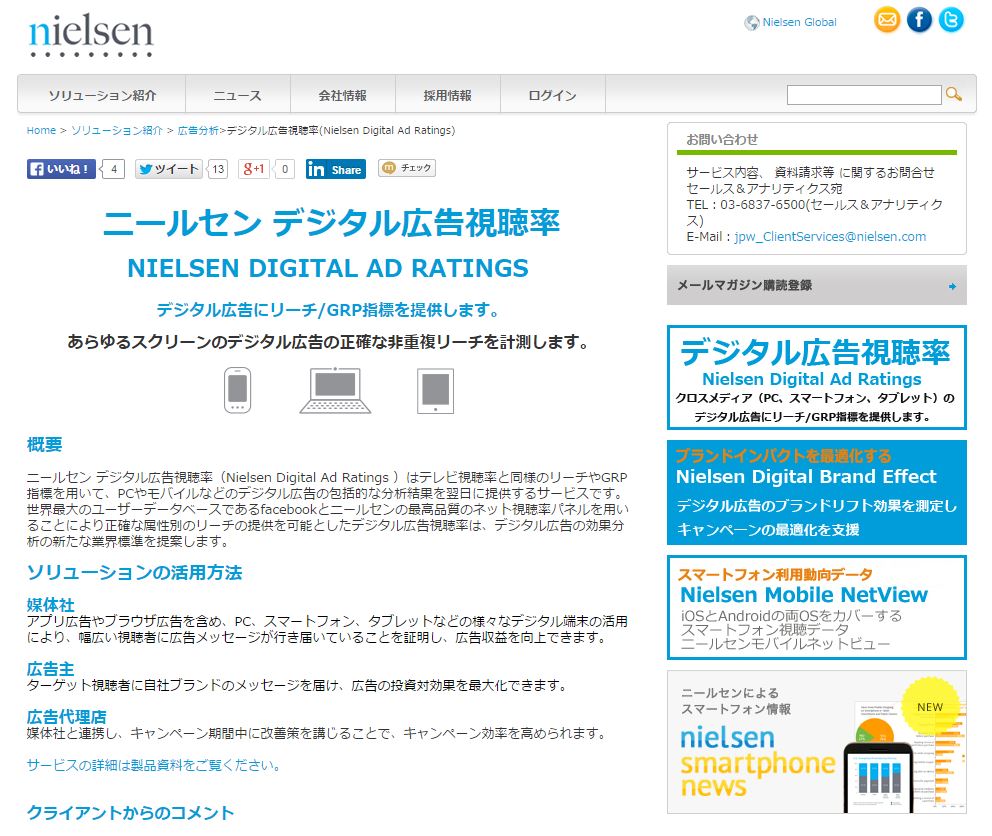Image resolution: width=992 pixels, height=836 pixels.
Task: Follow the 広告分析 breadcrumb link
Action: 198,130
